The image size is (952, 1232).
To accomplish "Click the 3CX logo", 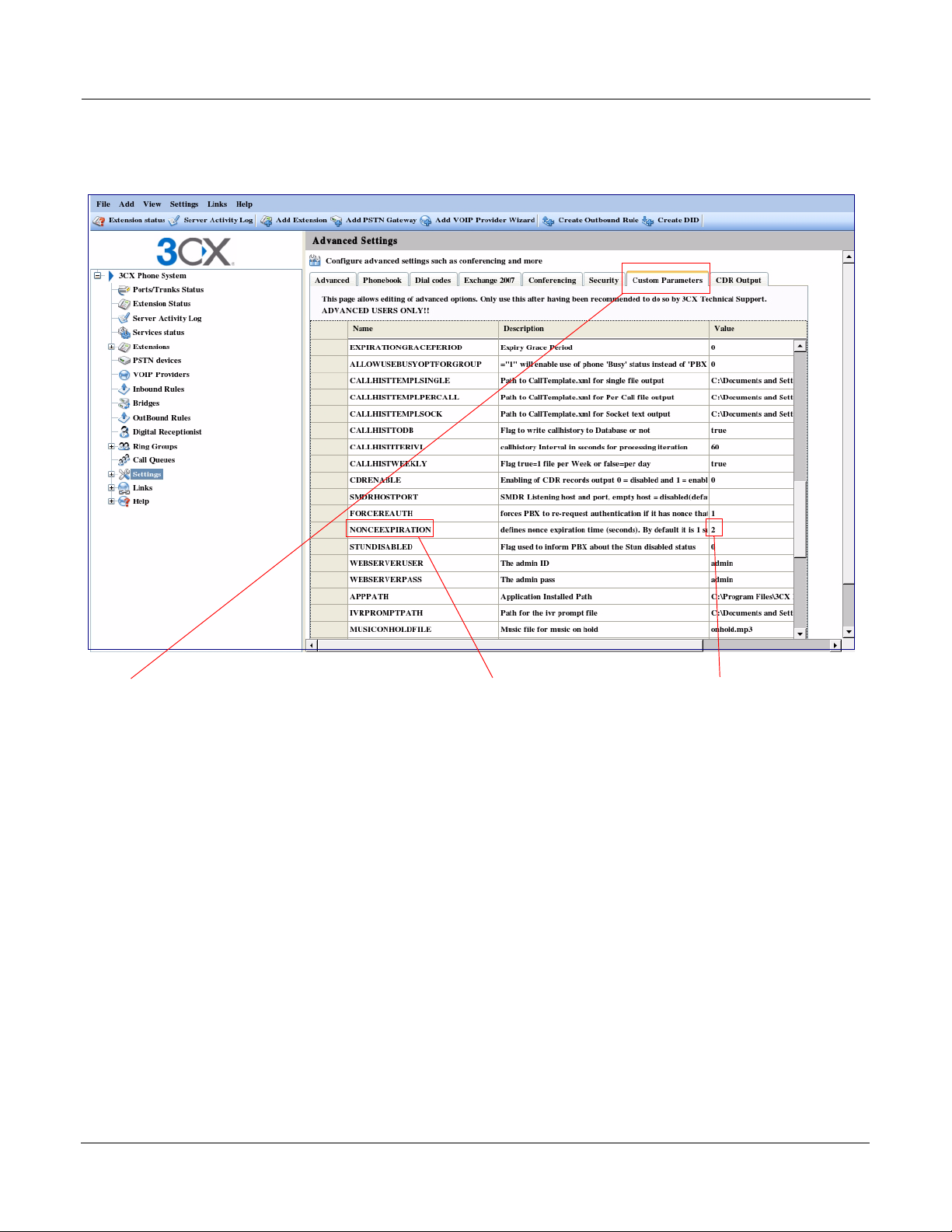I will click(194, 251).
